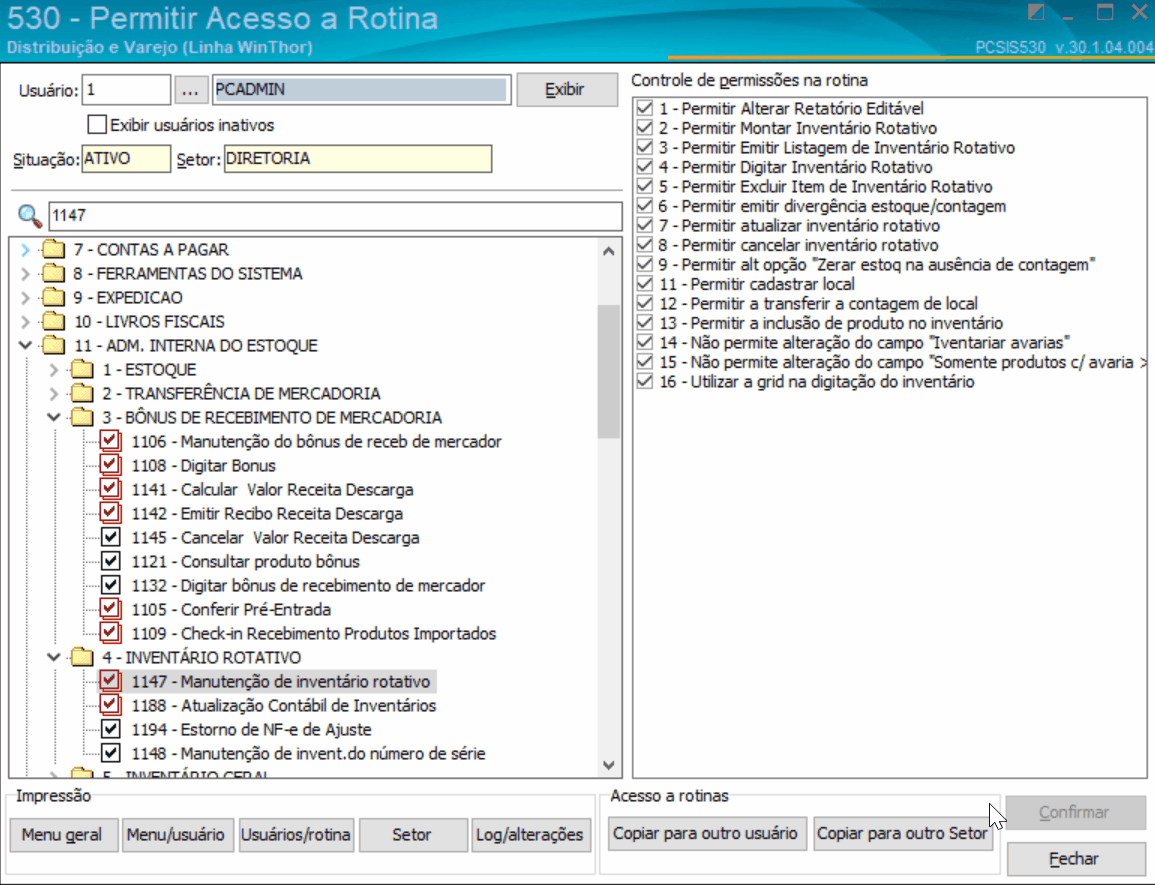Click the Fechar button
Image resolution: width=1155 pixels, height=885 pixels.
[x=1075, y=859]
